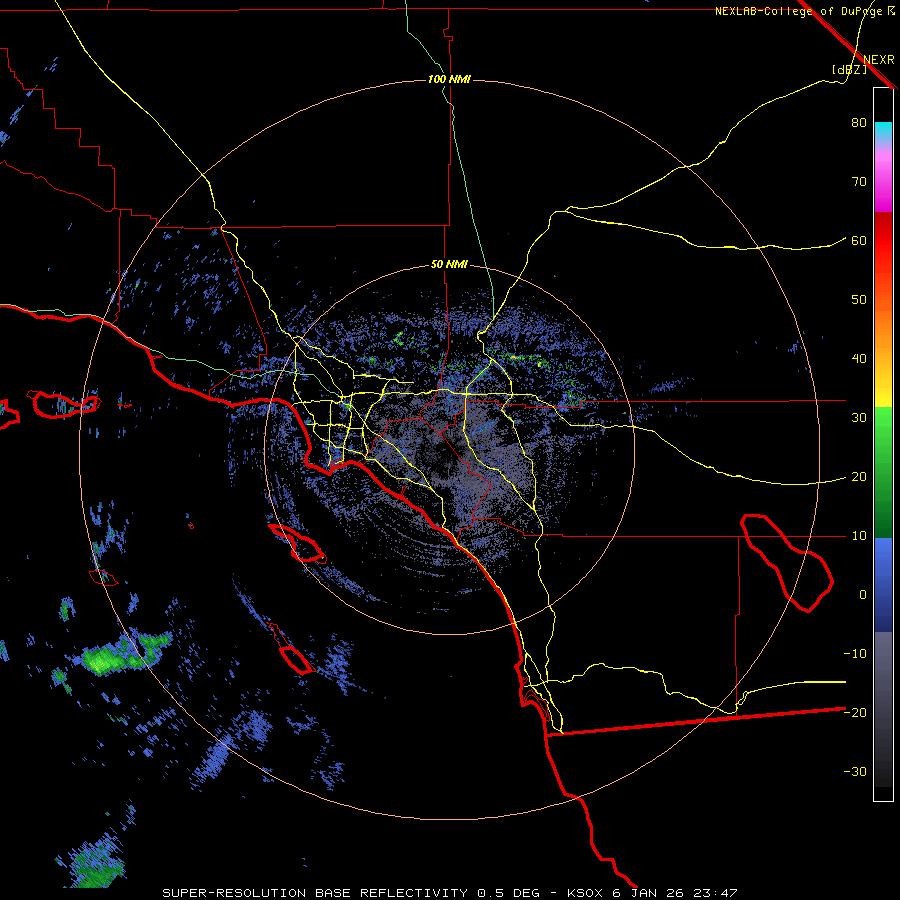This screenshot has width=900, height=900.
Task: Click the 50 value on the dBZ scale
Action: [859, 300]
